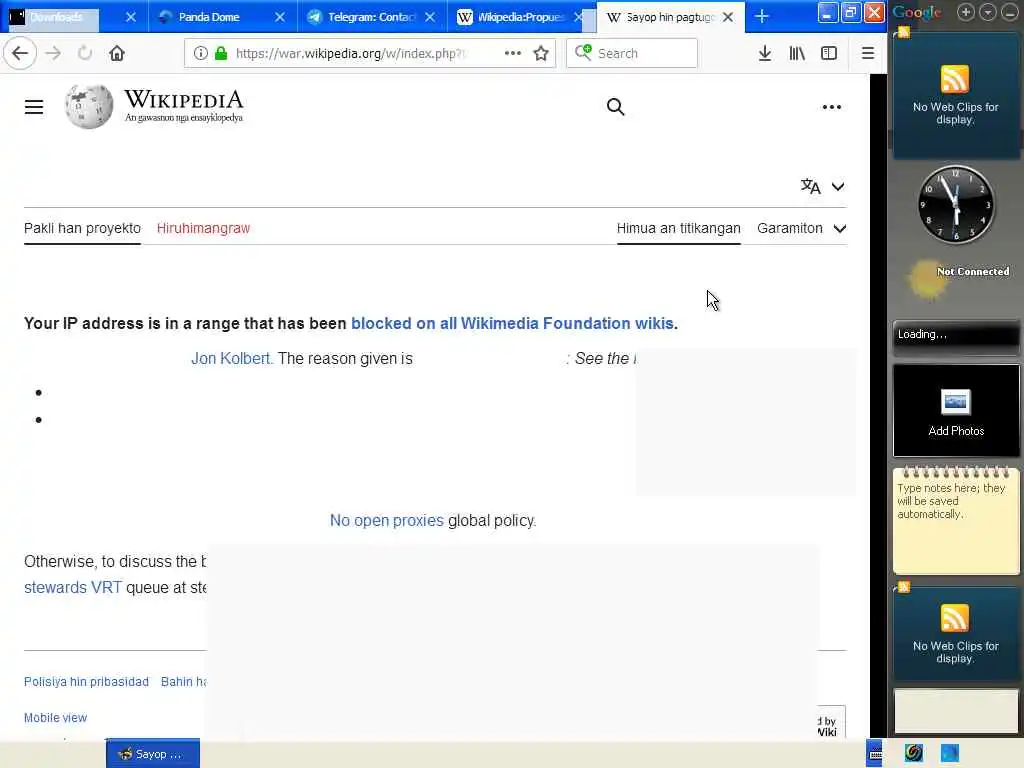Click the weather Not Connected gadget
The height and width of the screenshot is (768, 1024).
(x=957, y=279)
